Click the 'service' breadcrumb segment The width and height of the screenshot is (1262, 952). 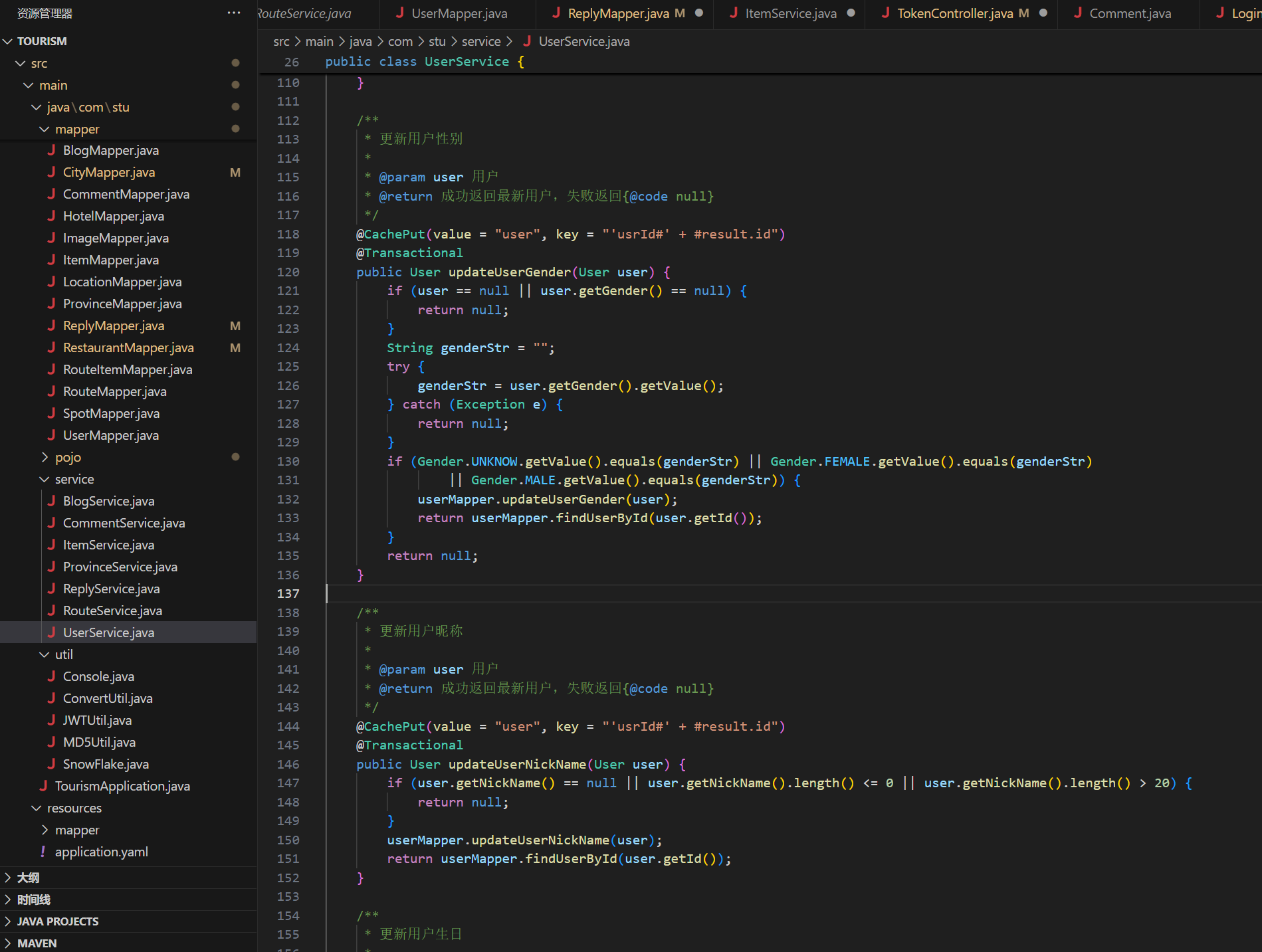481,41
